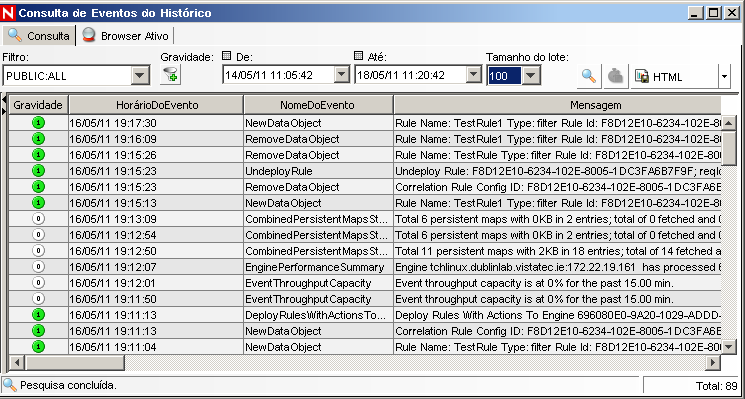
Task: Expand the Tamanho do lote dropdown
Action: pos(532,75)
